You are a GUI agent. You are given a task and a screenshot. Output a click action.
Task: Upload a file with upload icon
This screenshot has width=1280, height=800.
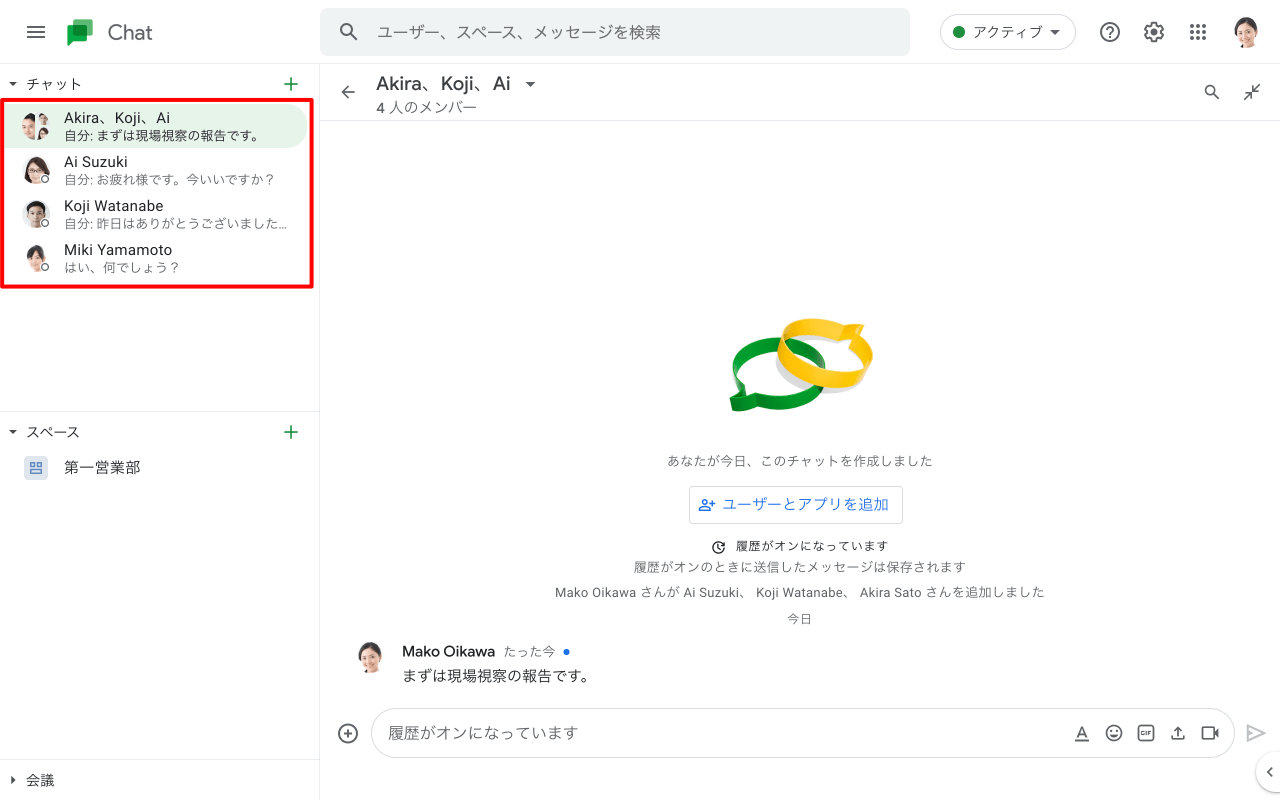[x=1178, y=733]
